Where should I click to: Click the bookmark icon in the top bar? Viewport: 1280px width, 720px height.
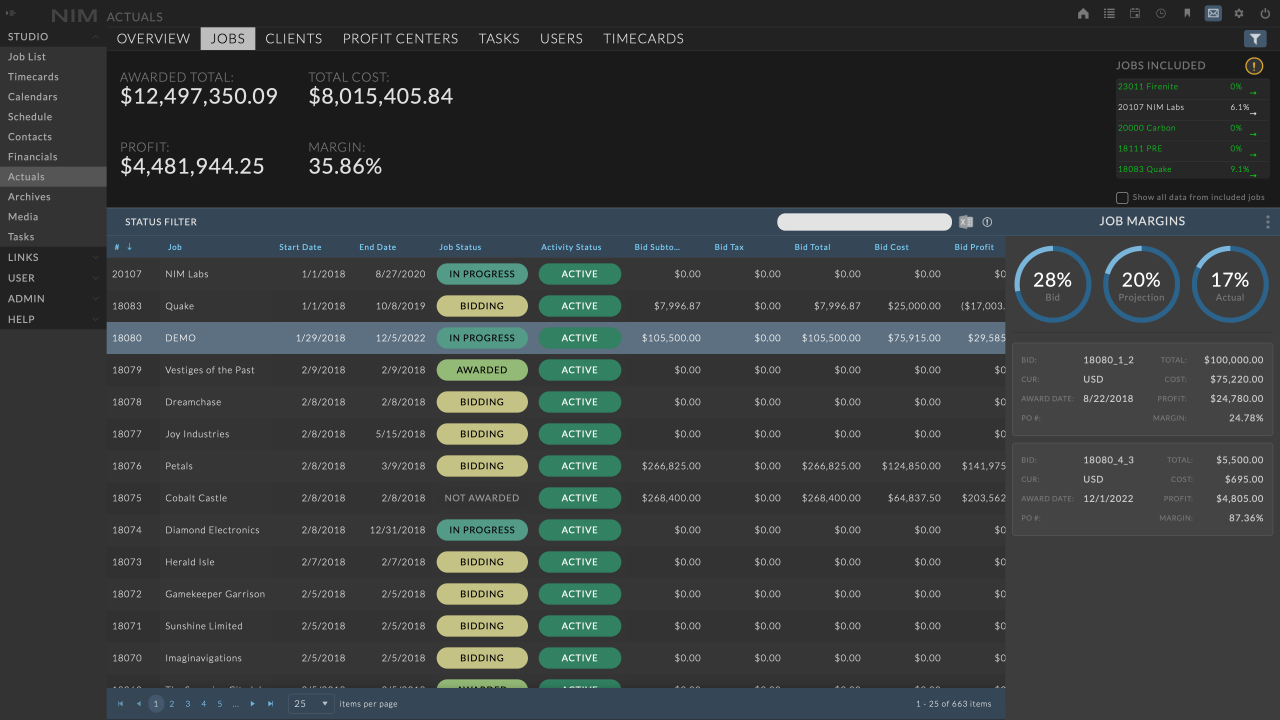tap(1187, 15)
